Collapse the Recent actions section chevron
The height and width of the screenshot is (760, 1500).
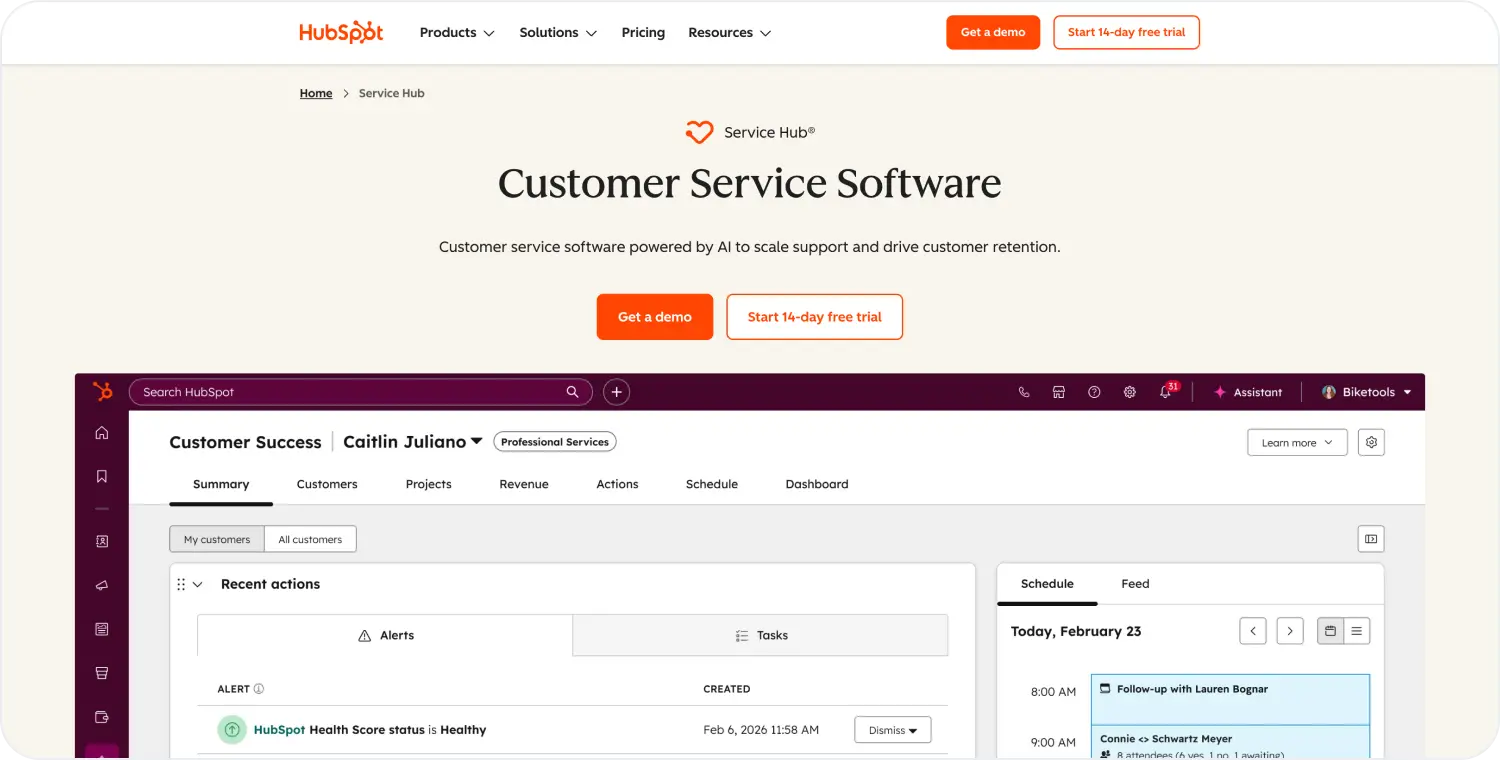pos(198,584)
